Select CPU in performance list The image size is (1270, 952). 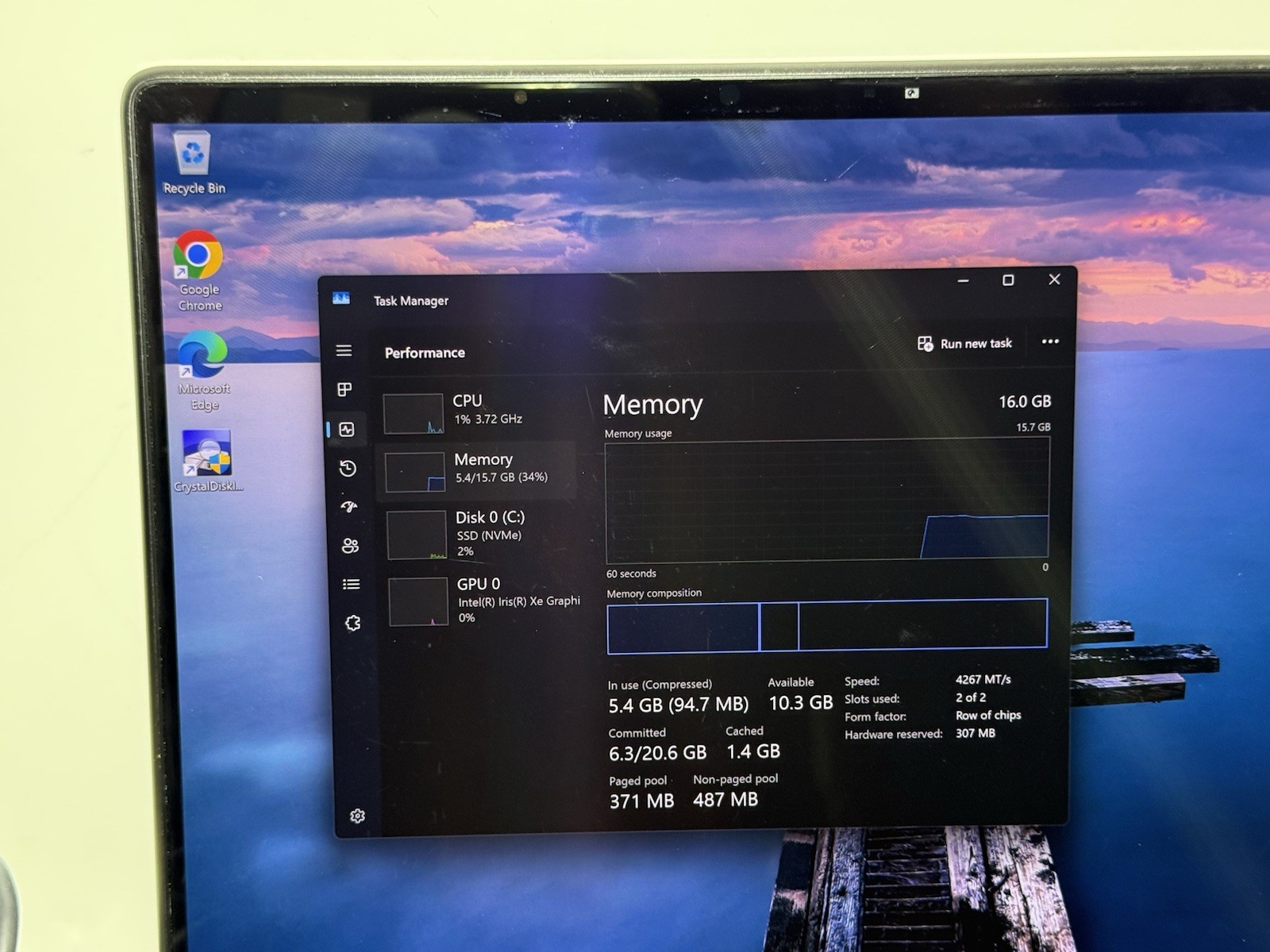coord(479,412)
